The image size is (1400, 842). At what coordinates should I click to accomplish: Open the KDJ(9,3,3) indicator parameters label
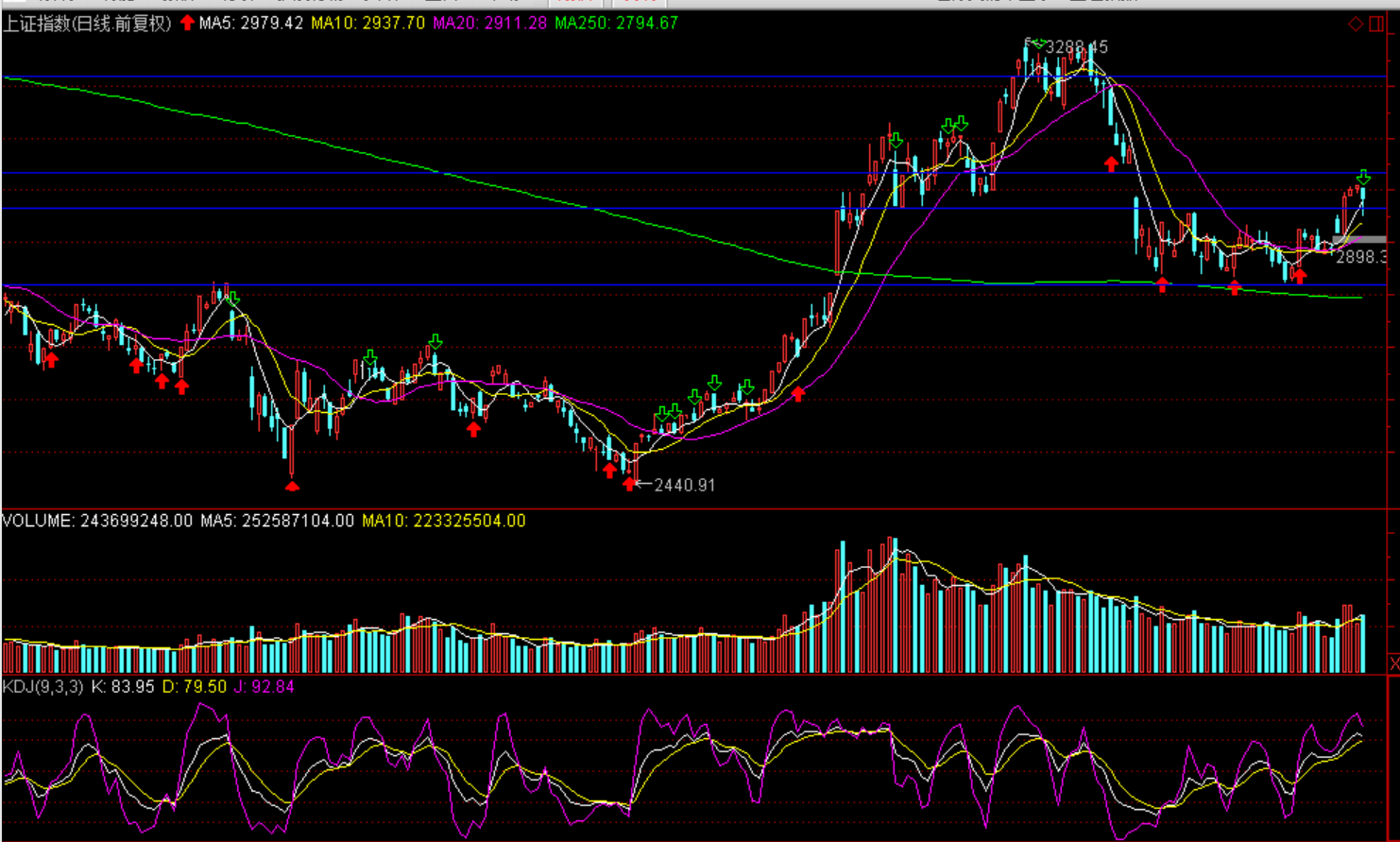[43, 687]
